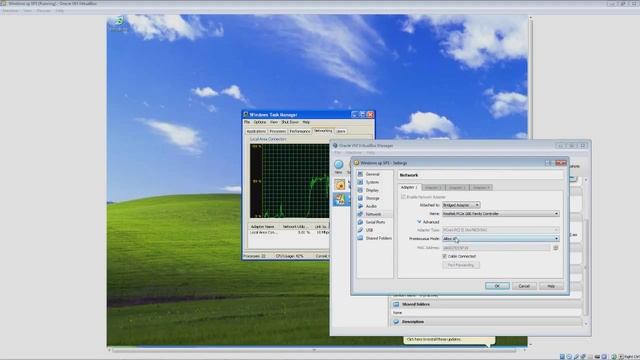The height and width of the screenshot is (360, 640).
Task: Open System settings category icon
Action: [x=360, y=182]
